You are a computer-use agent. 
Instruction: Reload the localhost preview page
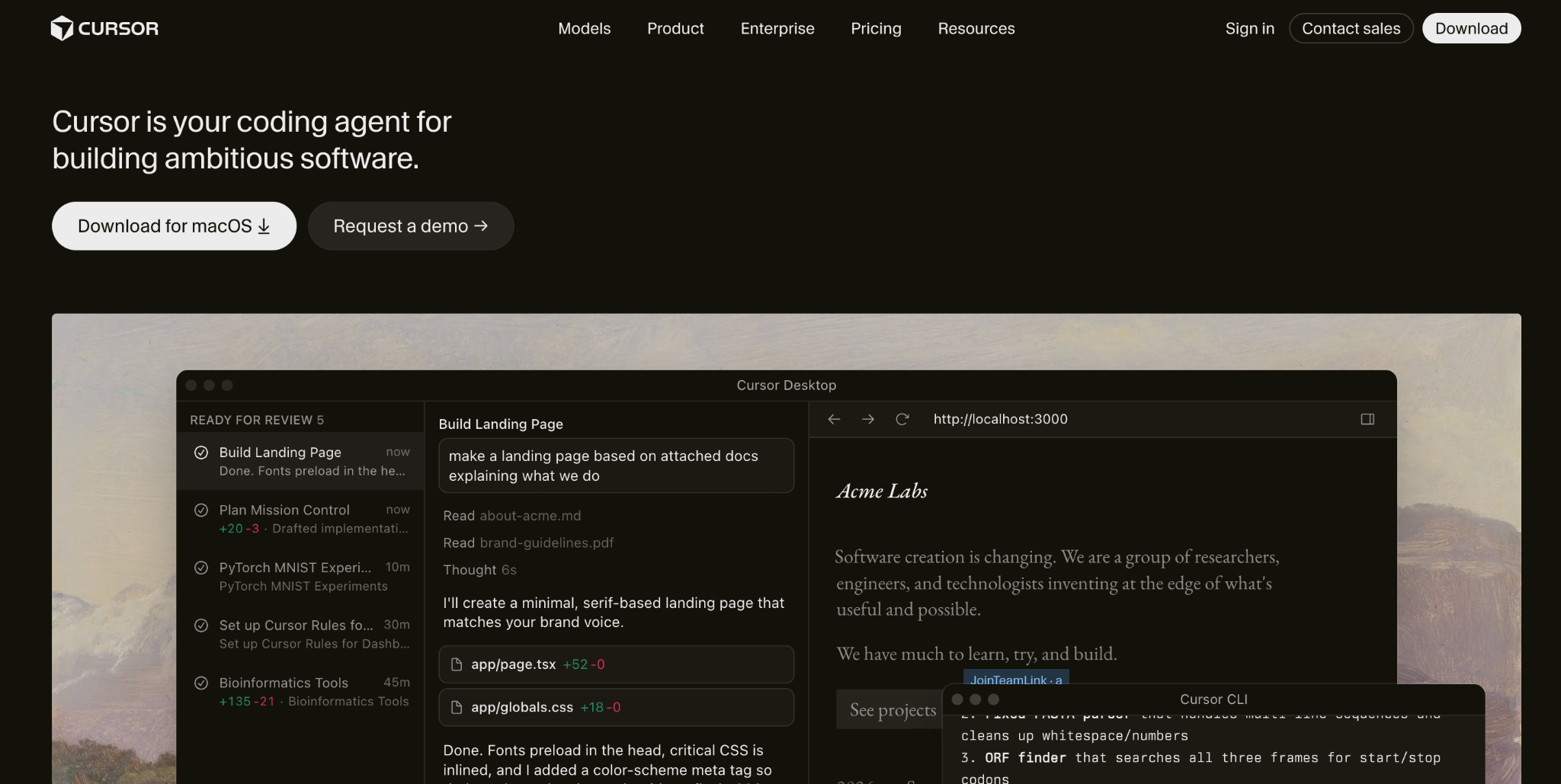point(902,419)
